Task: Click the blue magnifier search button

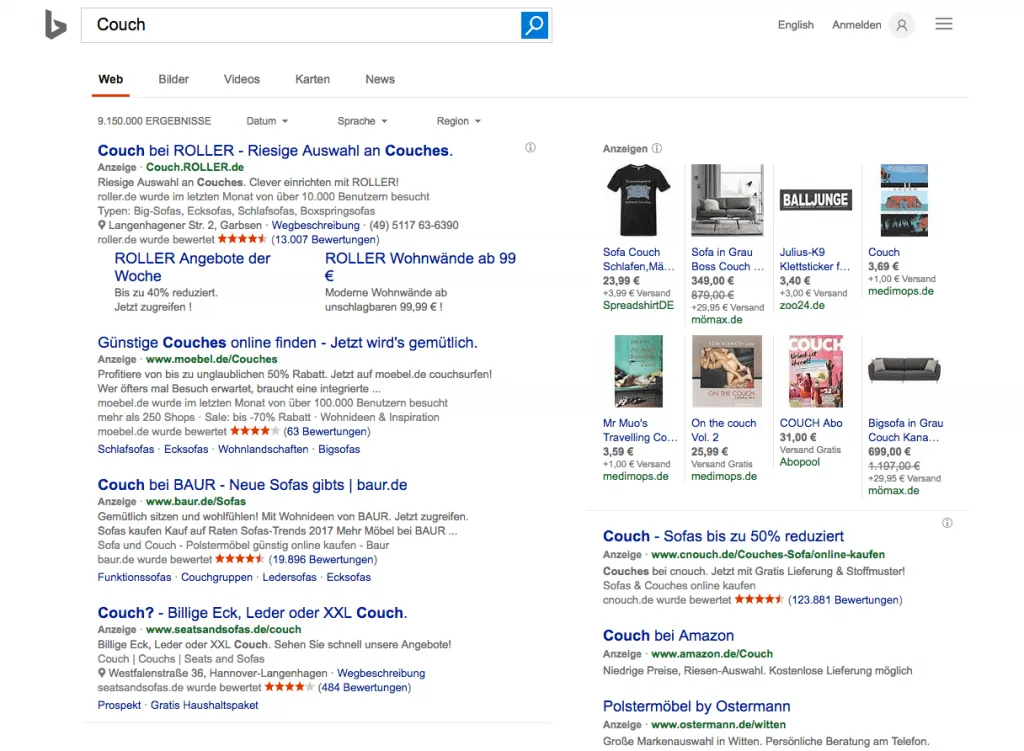Action: coord(534,25)
